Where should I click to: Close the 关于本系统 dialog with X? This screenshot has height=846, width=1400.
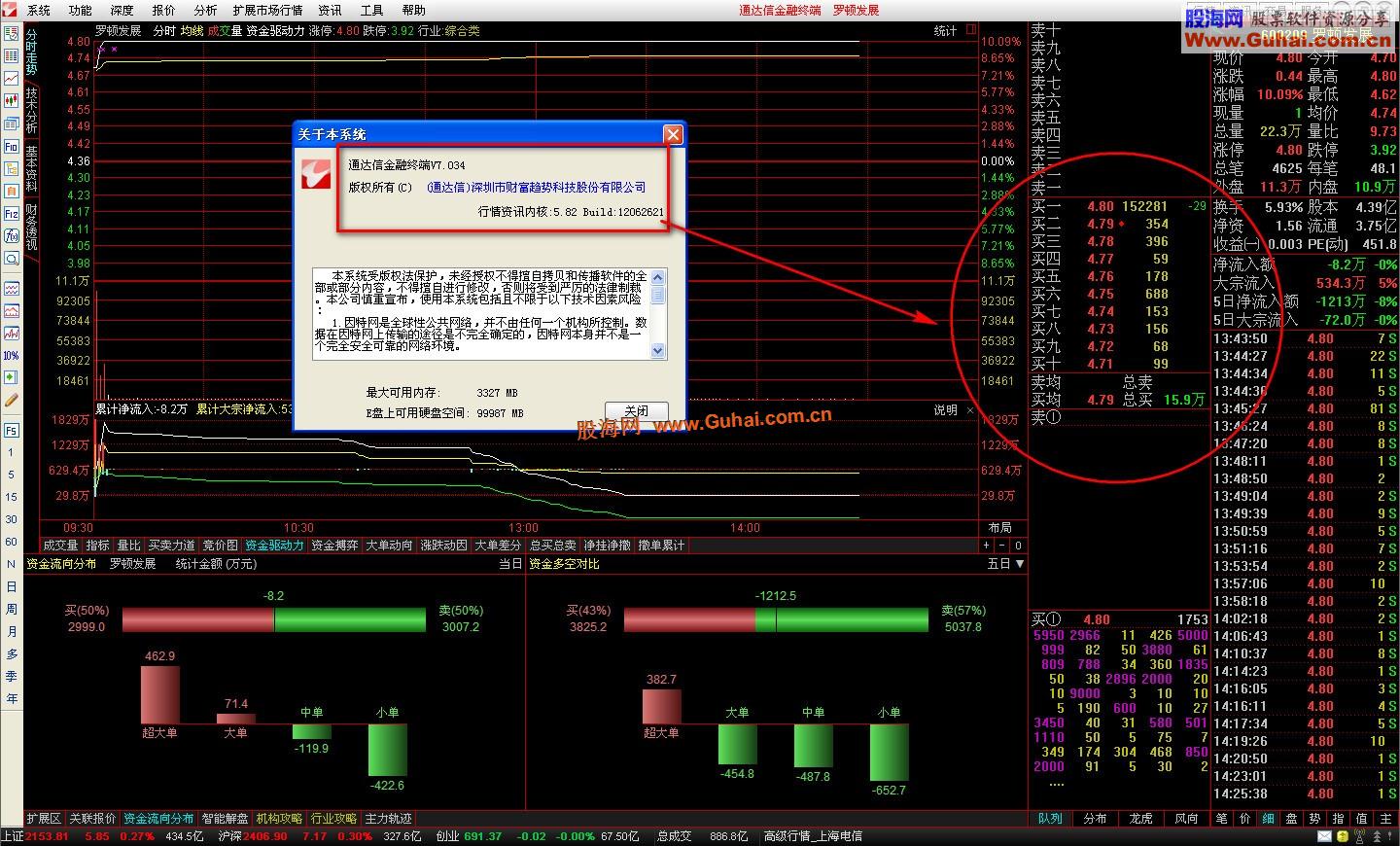(672, 134)
